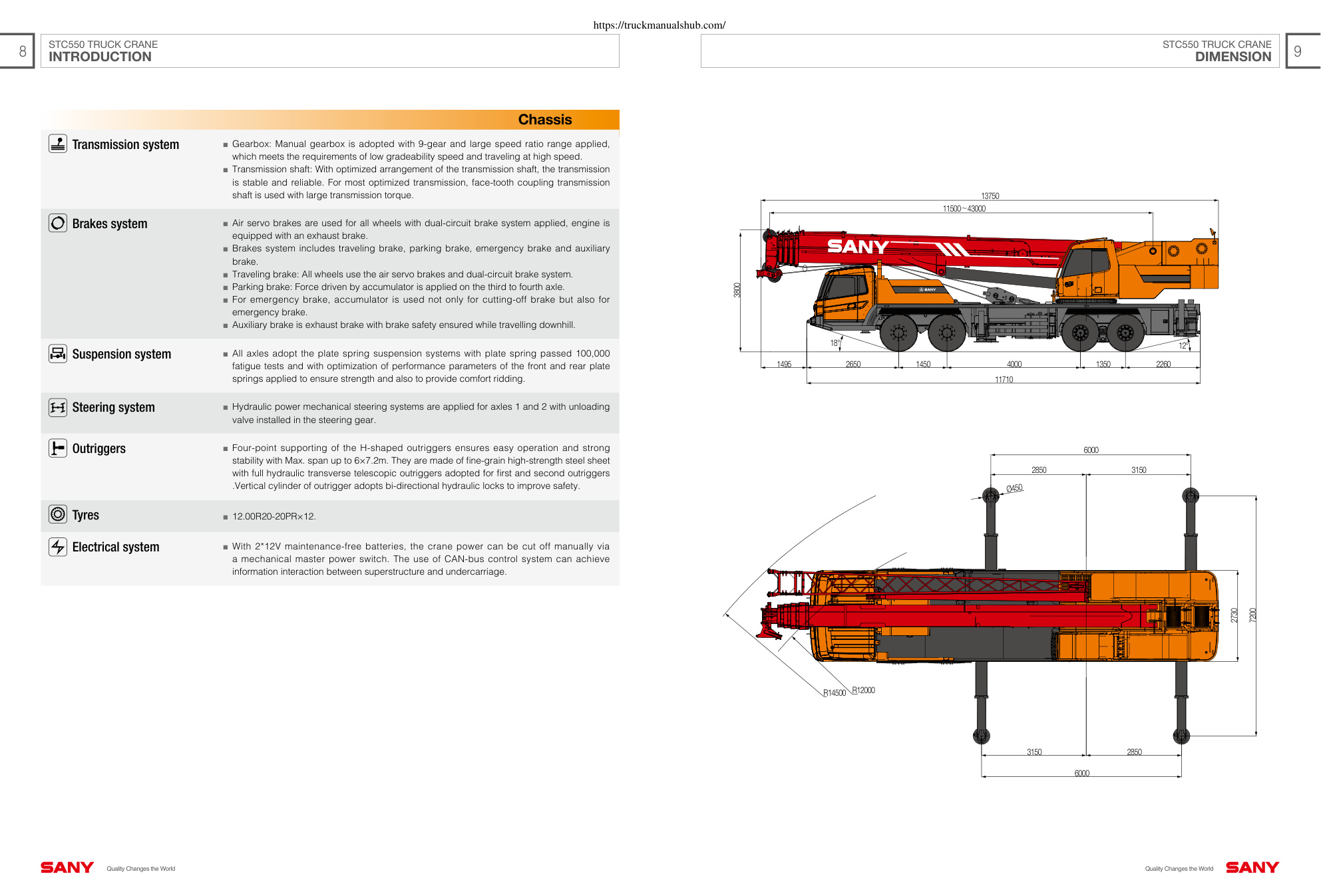Click the Transmission system gearbox icon
This screenshot has height=896, width=1321.
(x=58, y=144)
